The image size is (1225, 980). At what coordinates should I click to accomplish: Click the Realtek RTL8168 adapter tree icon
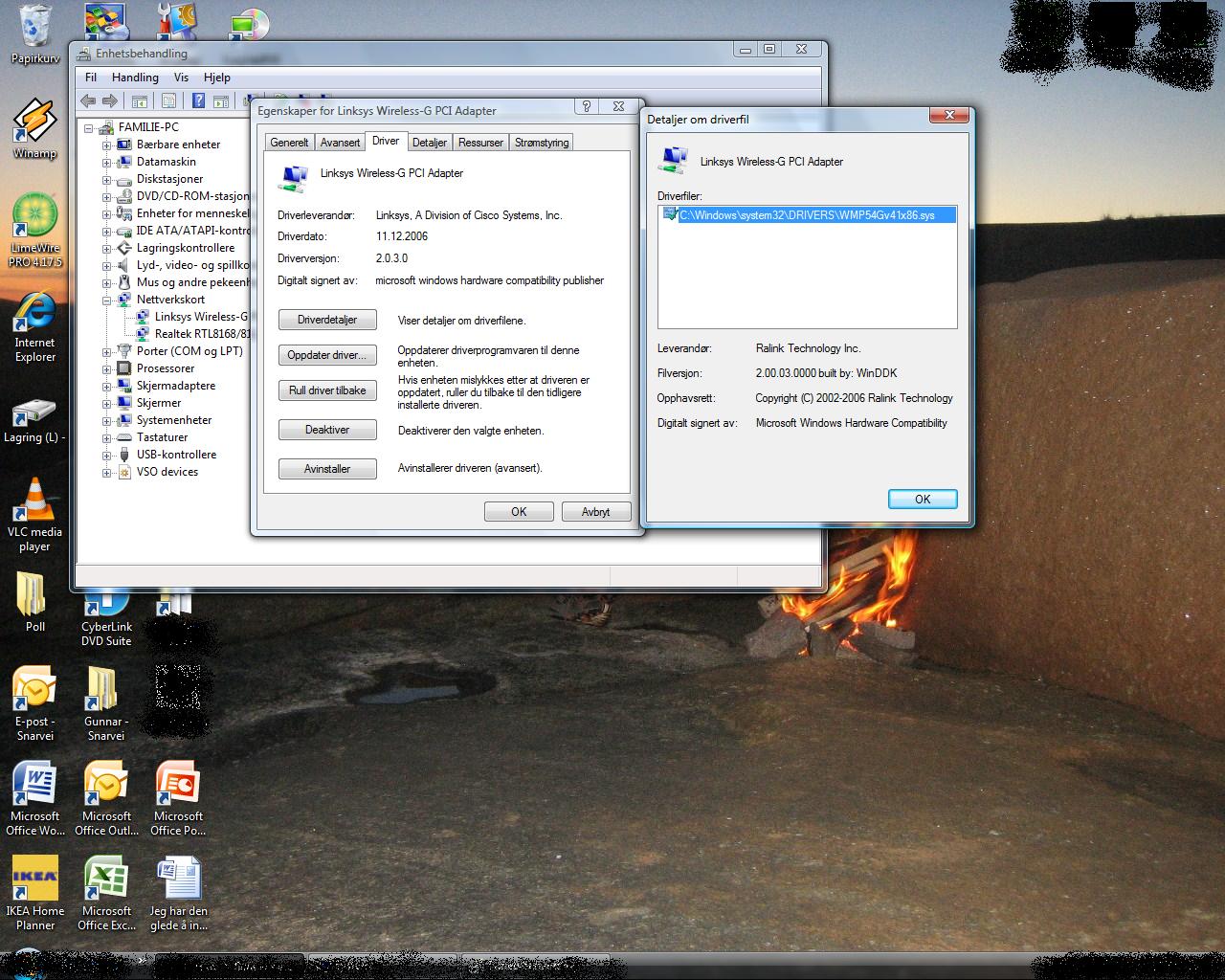pyautogui.click(x=143, y=333)
